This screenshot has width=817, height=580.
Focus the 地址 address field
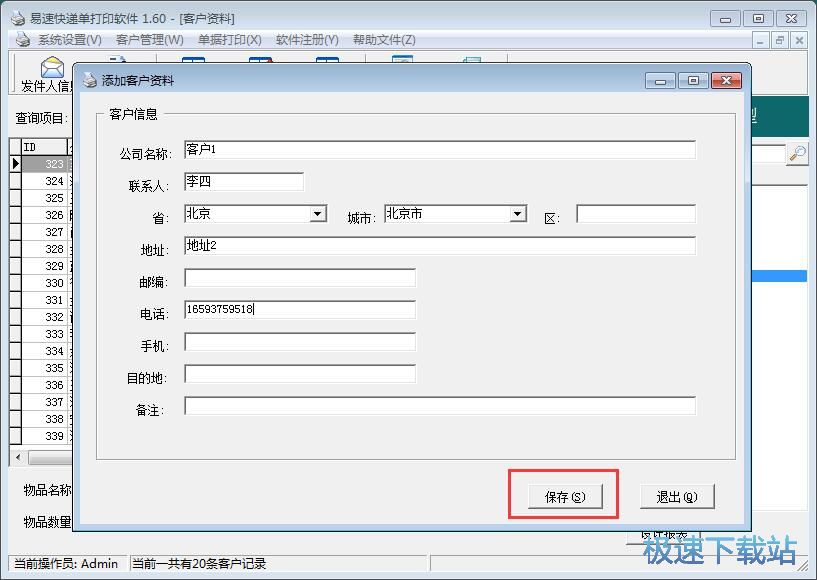pos(440,245)
